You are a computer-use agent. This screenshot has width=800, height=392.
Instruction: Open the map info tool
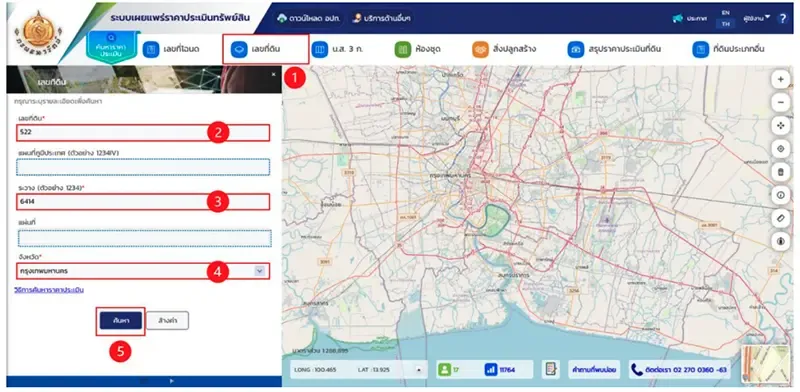[x=780, y=194]
